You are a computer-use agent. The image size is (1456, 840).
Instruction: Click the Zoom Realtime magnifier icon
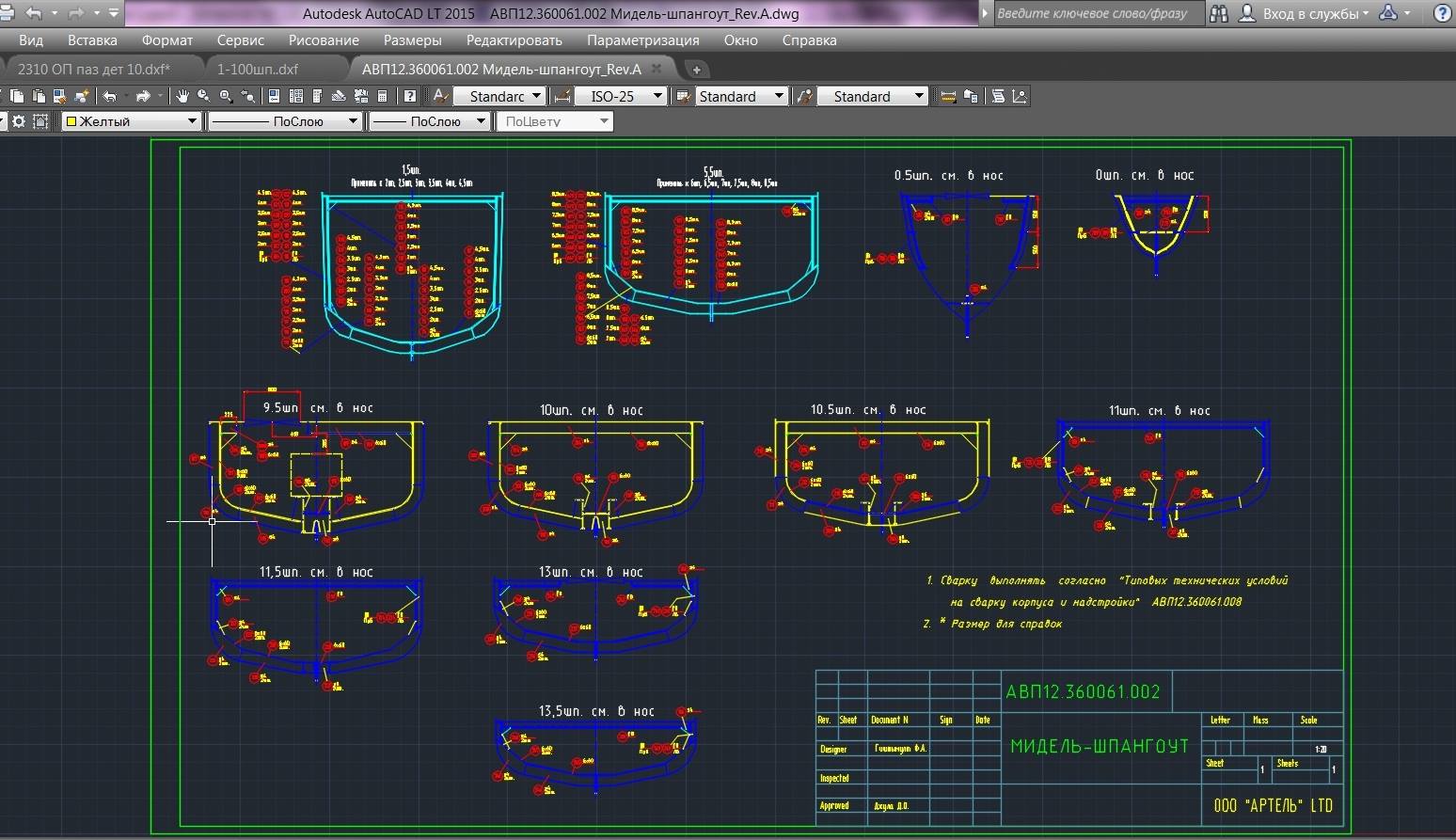203,96
